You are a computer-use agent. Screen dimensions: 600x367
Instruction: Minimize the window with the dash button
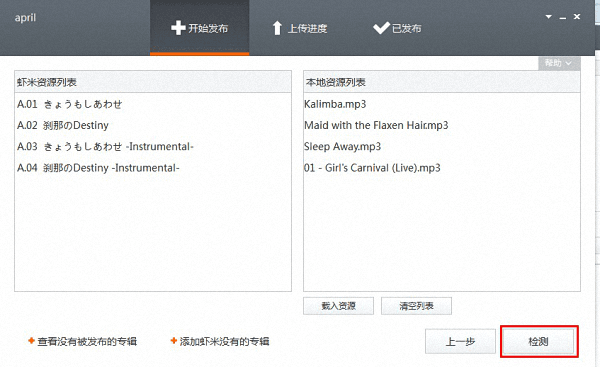[x=562, y=17]
